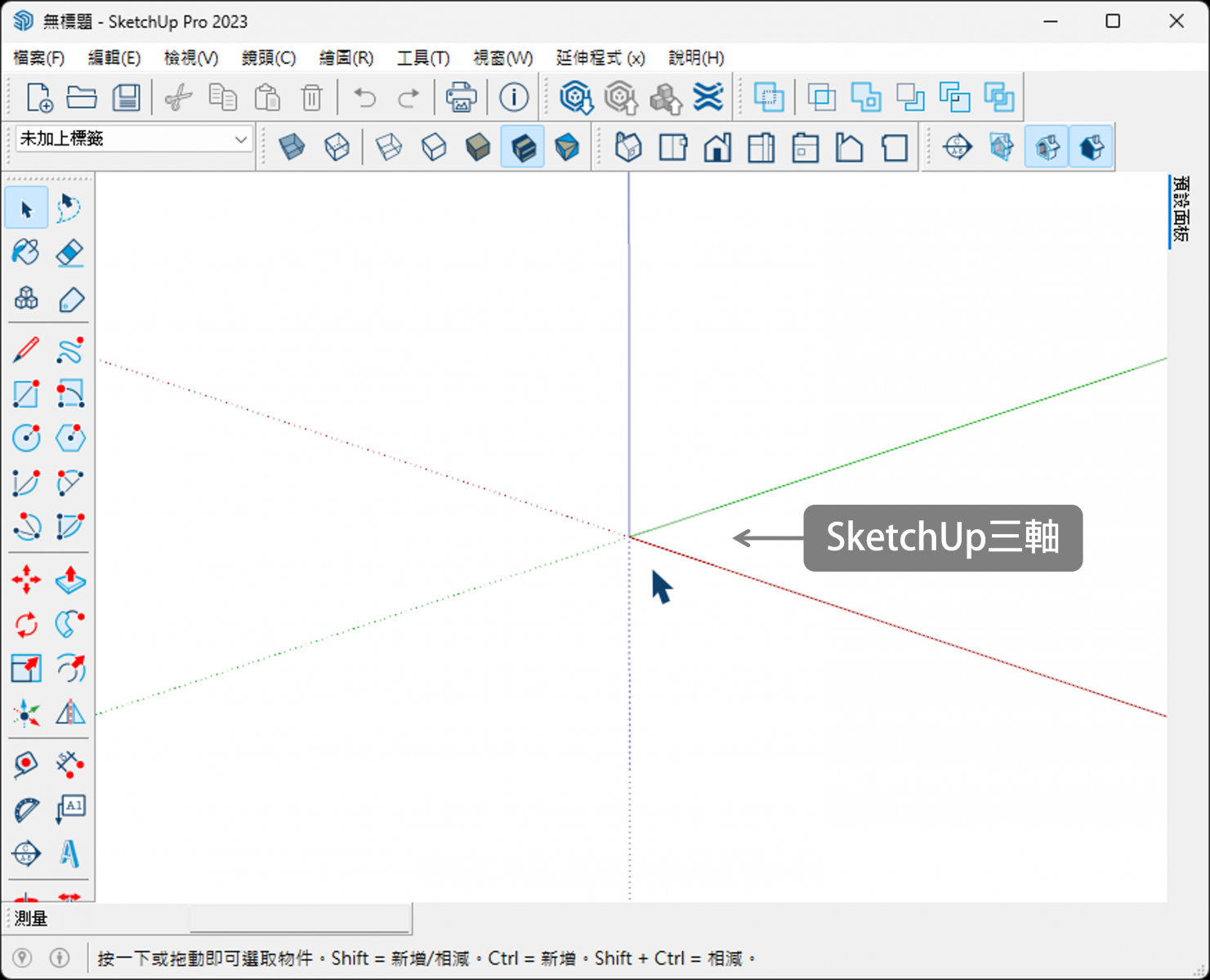Select the Dimensions tool
Screen dimensions: 1210x980
70,764
